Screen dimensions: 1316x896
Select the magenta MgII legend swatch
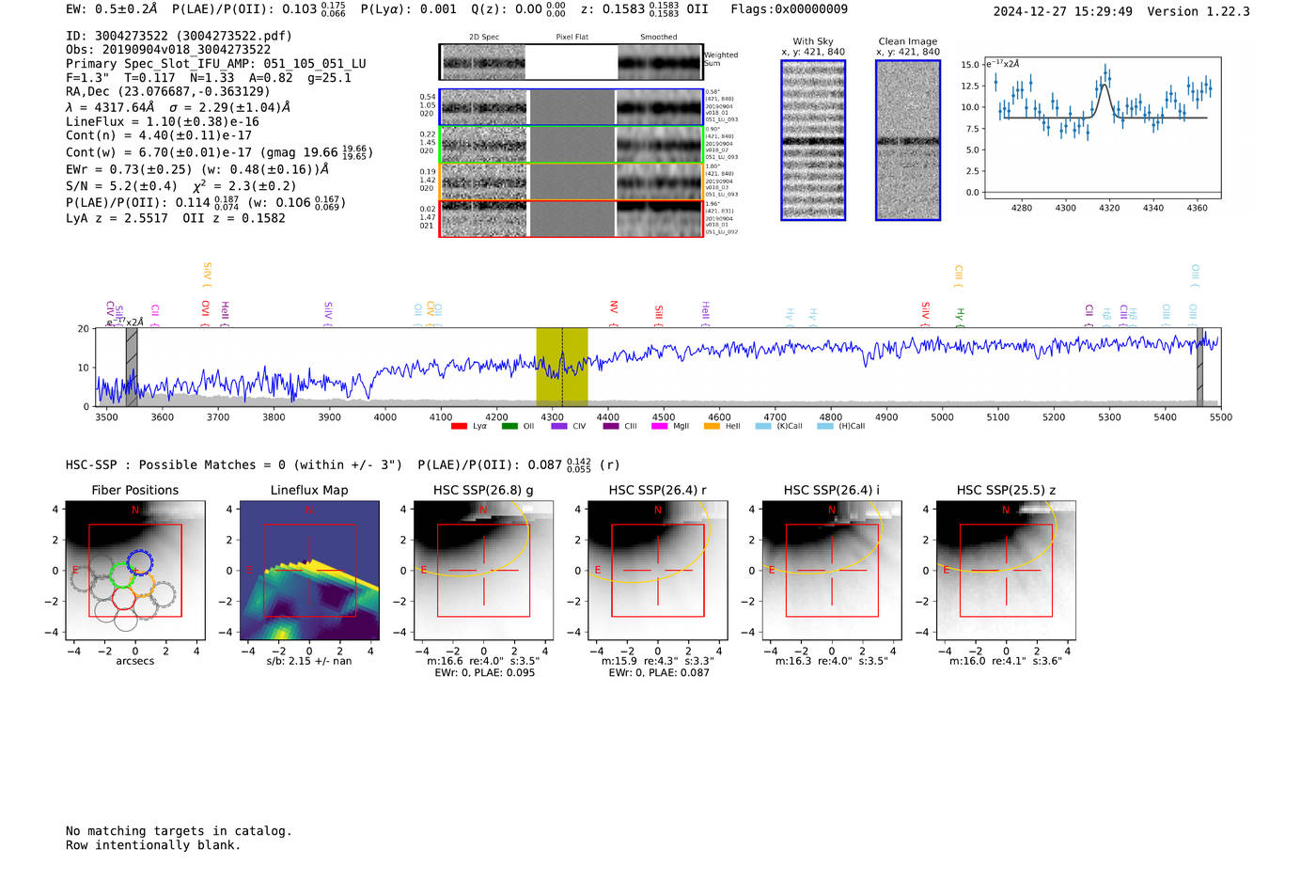[659, 426]
